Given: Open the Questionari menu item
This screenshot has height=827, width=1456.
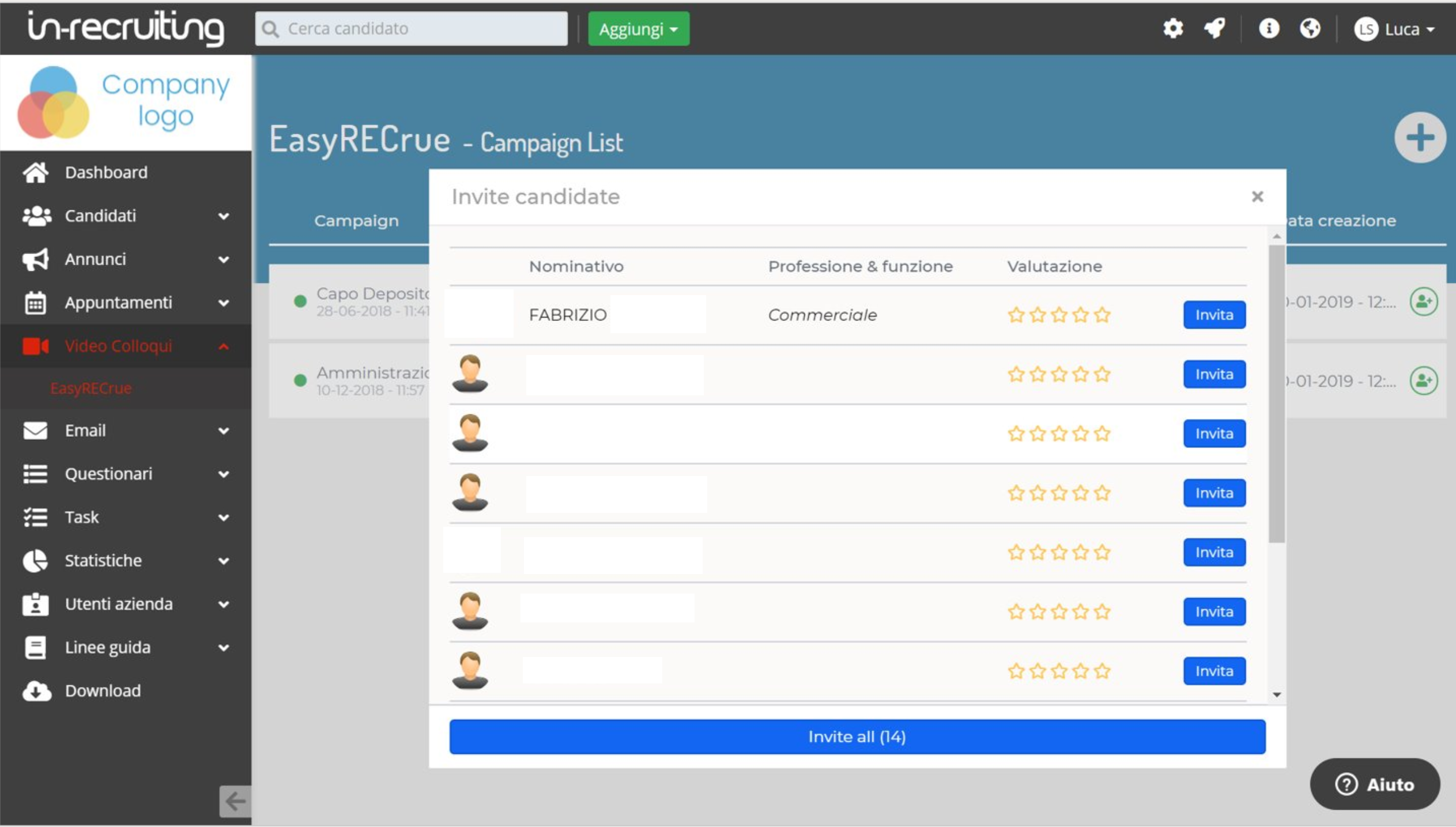Looking at the screenshot, I should pos(126,474).
